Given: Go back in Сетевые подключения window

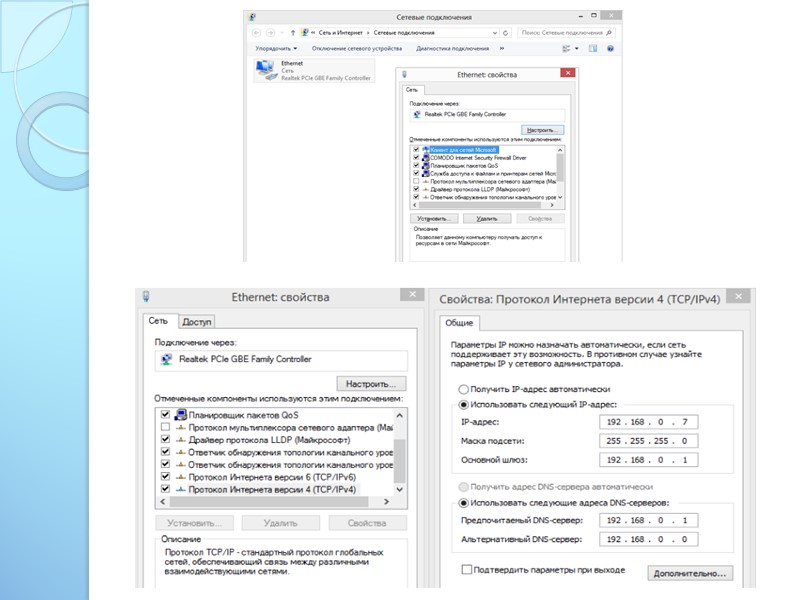Looking at the screenshot, I should coord(256,33).
